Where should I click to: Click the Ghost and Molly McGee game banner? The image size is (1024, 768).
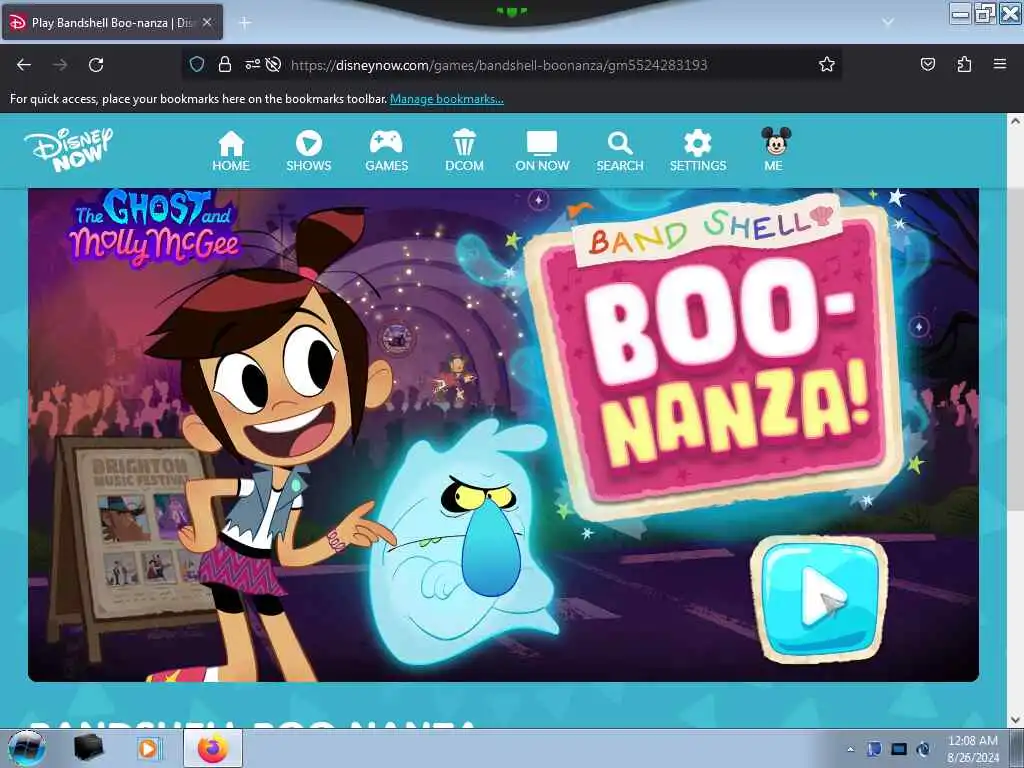(503, 435)
